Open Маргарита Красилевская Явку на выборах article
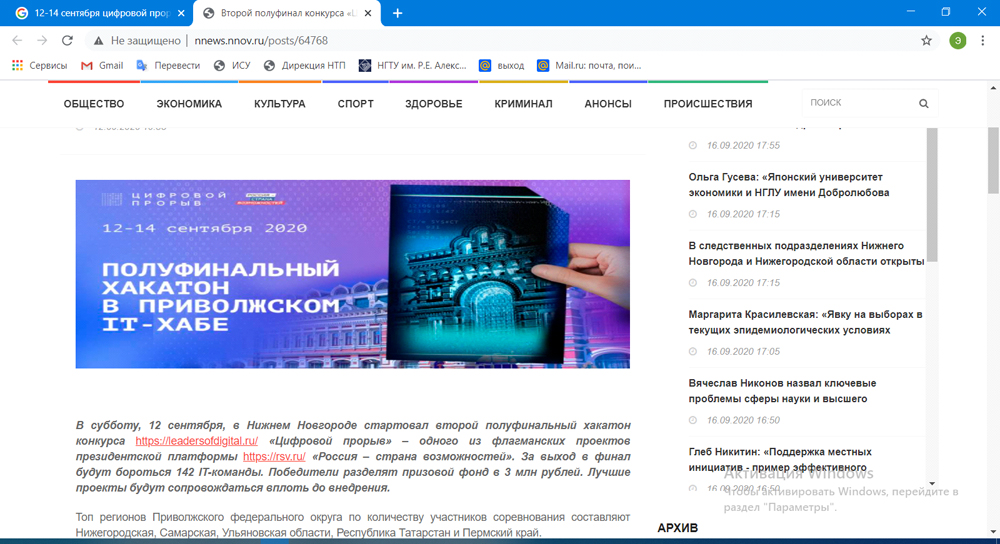 (x=805, y=322)
